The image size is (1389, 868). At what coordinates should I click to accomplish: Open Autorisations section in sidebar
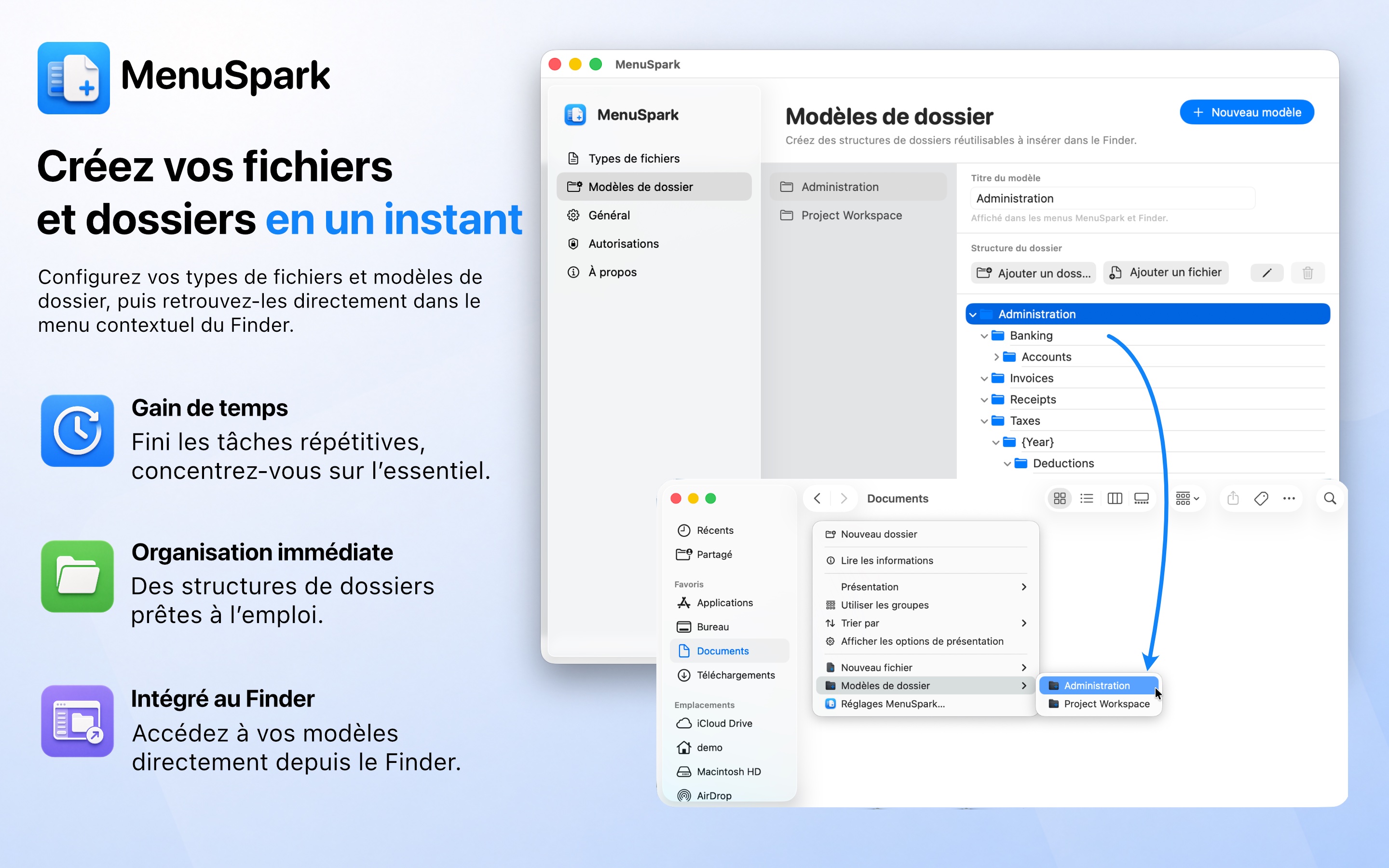point(654,244)
